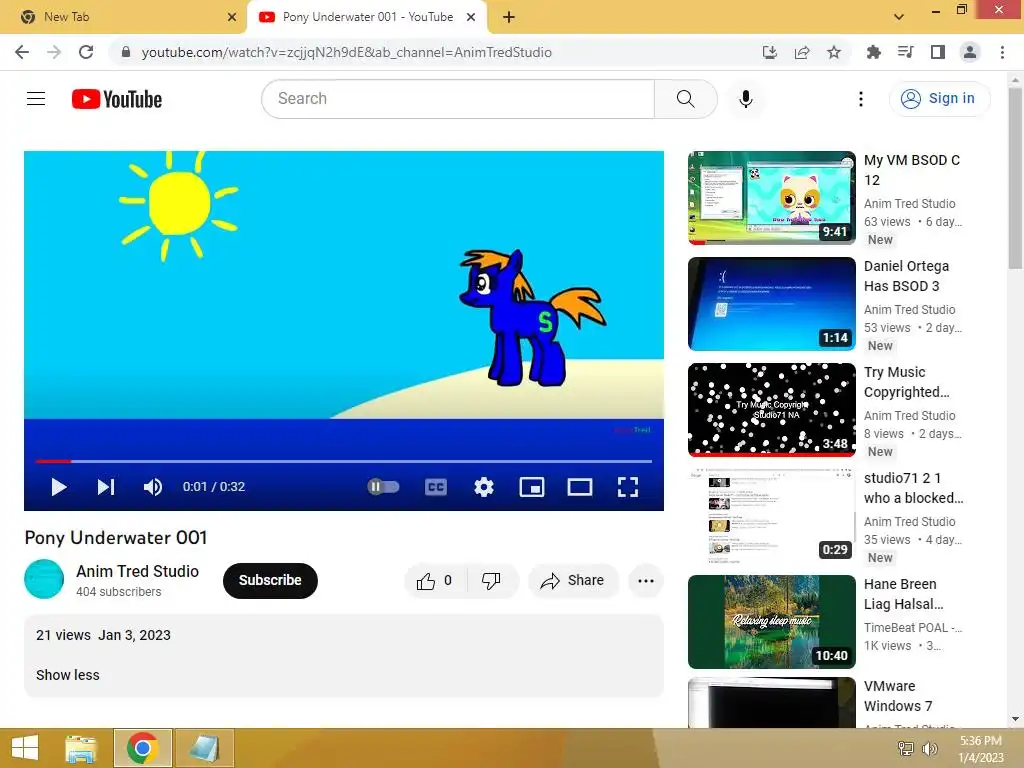
Task: Share the Pony Underwater video
Action: point(573,581)
